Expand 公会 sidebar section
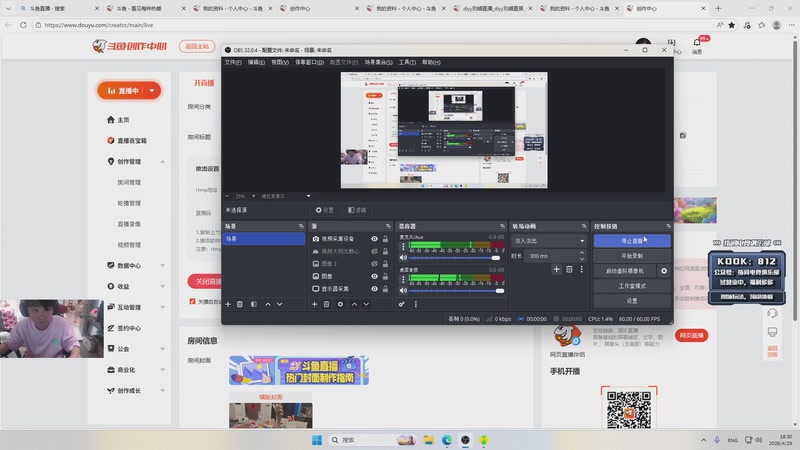This screenshot has width=800, height=450. click(x=163, y=349)
